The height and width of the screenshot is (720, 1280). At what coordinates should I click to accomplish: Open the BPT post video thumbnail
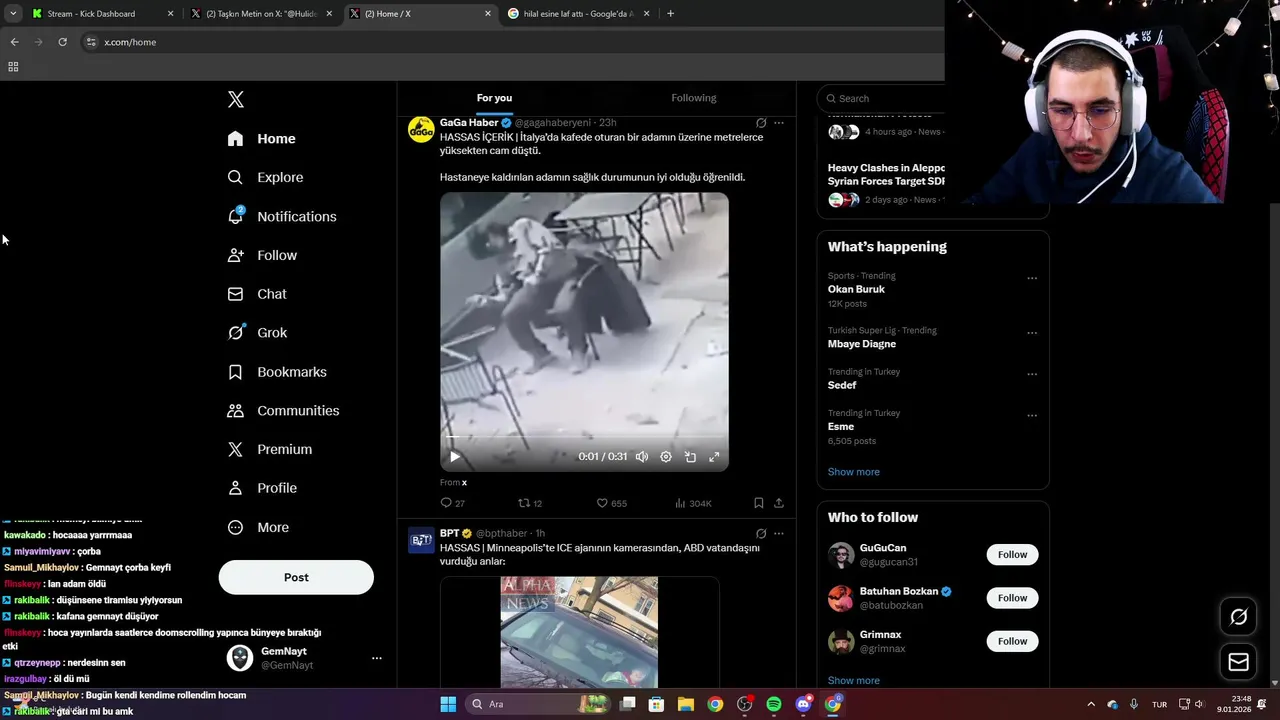pos(580,632)
